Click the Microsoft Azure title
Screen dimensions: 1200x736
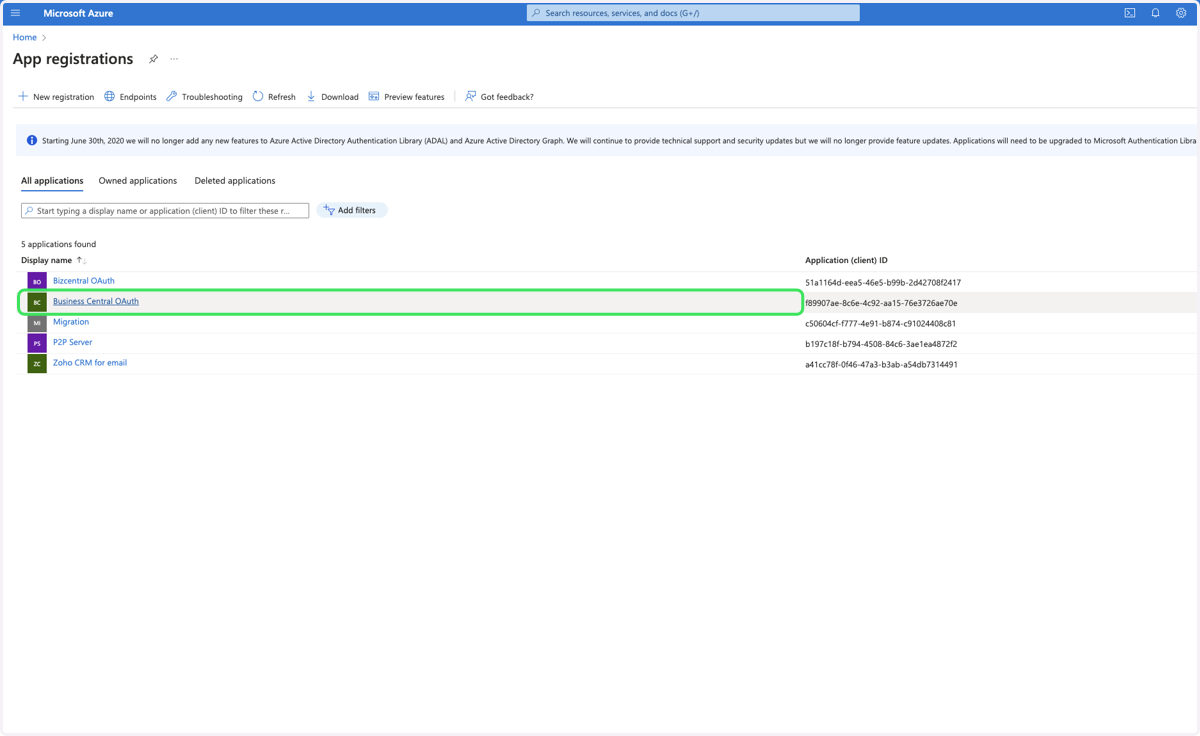(78, 13)
